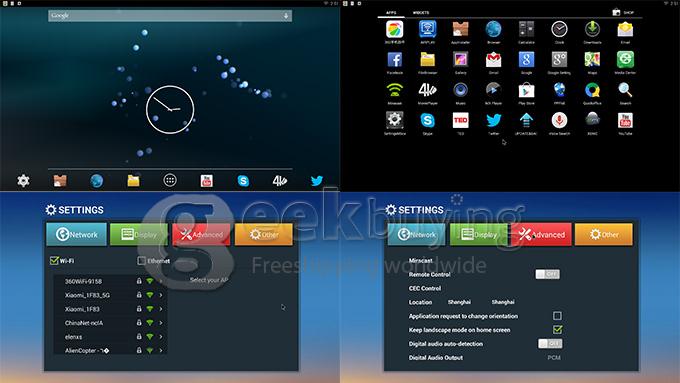Viewport: 680px width, 383px height.
Task: Select the Apps tab in drawer
Action: pyautogui.click(x=391, y=13)
